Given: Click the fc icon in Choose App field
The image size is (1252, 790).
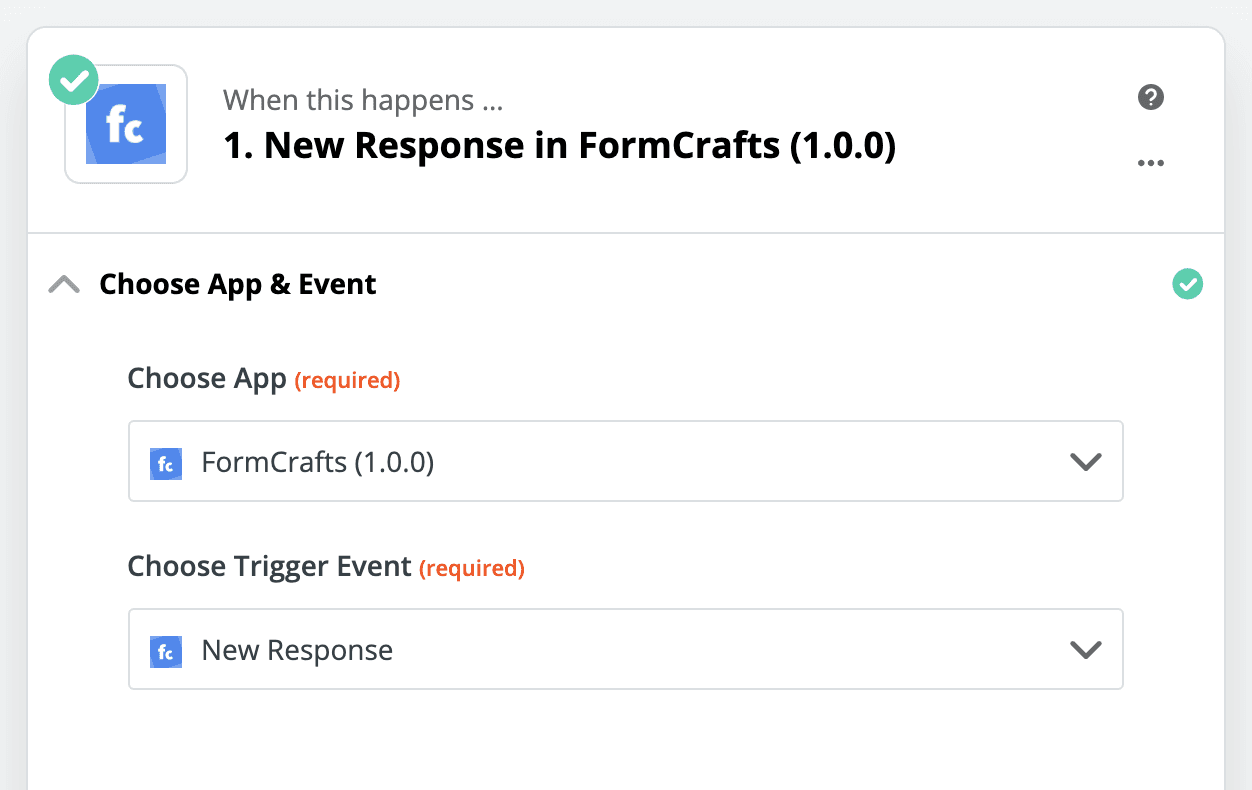Looking at the screenshot, I should (166, 463).
